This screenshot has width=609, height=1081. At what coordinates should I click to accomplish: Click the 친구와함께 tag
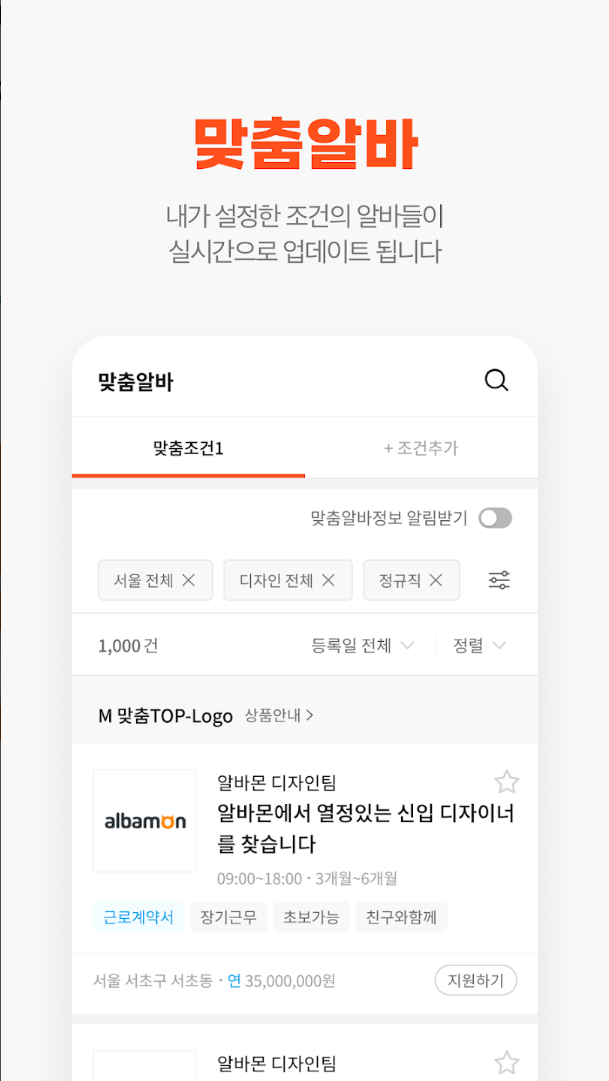pyautogui.click(x=401, y=916)
